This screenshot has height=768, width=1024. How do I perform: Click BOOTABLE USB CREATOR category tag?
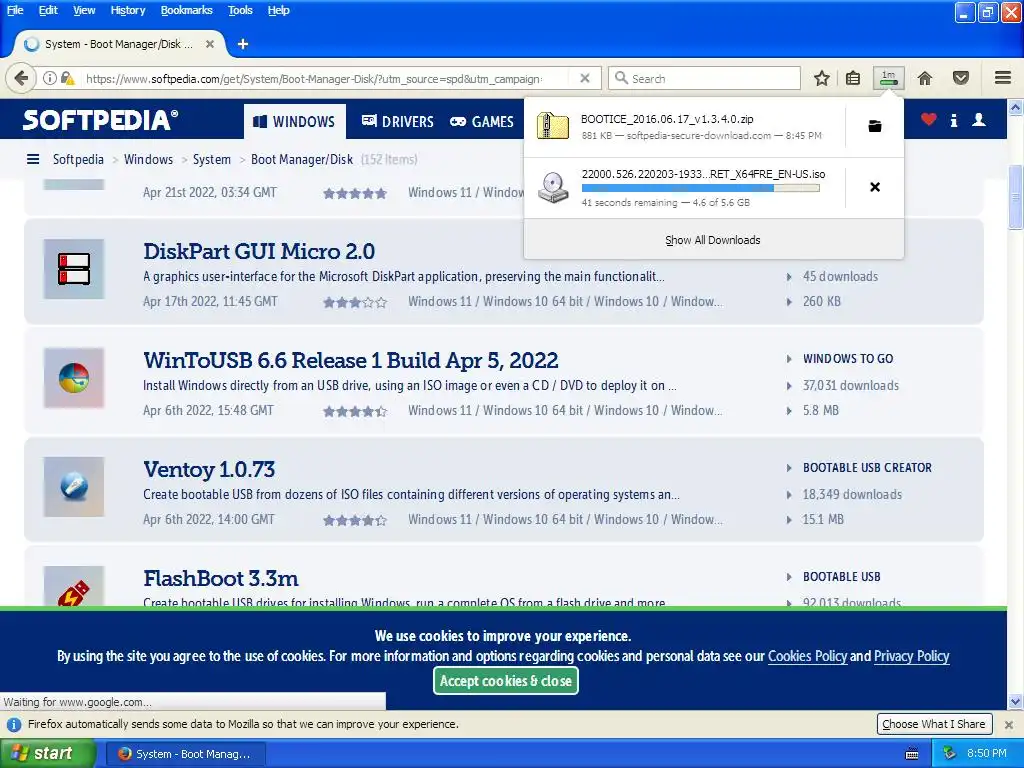click(867, 468)
